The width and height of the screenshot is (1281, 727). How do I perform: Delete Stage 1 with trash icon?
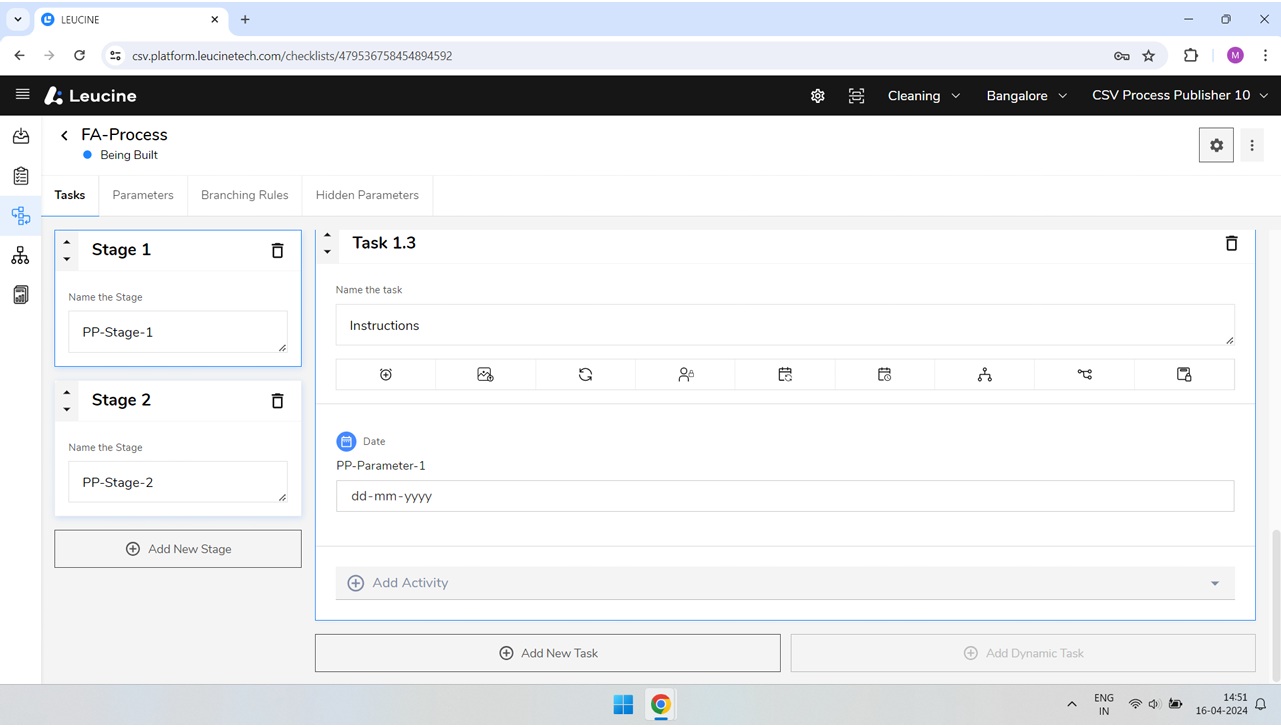[278, 250]
